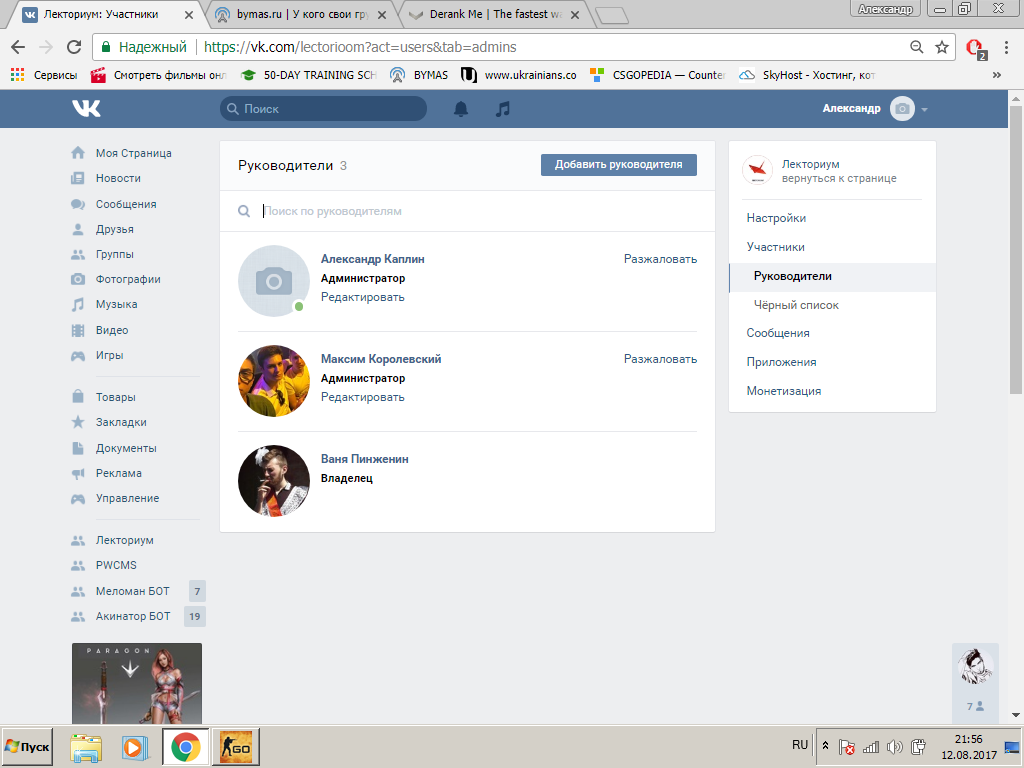Click Редактировать under Александр Каплин

(362, 297)
